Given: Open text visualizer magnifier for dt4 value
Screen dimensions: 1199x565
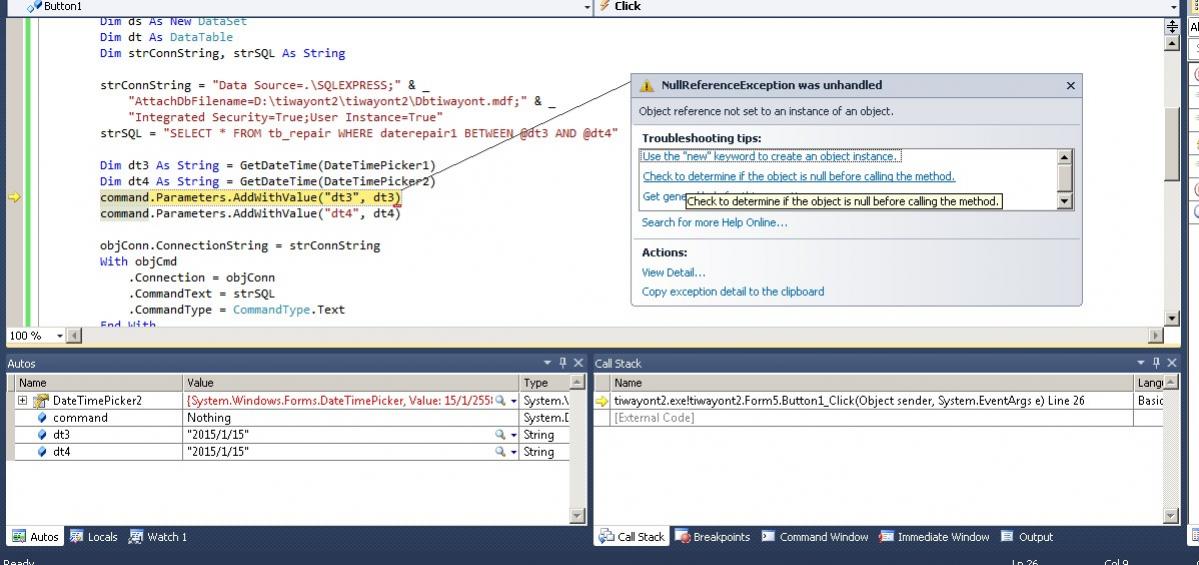Looking at the screenshot, I should 499,452.
